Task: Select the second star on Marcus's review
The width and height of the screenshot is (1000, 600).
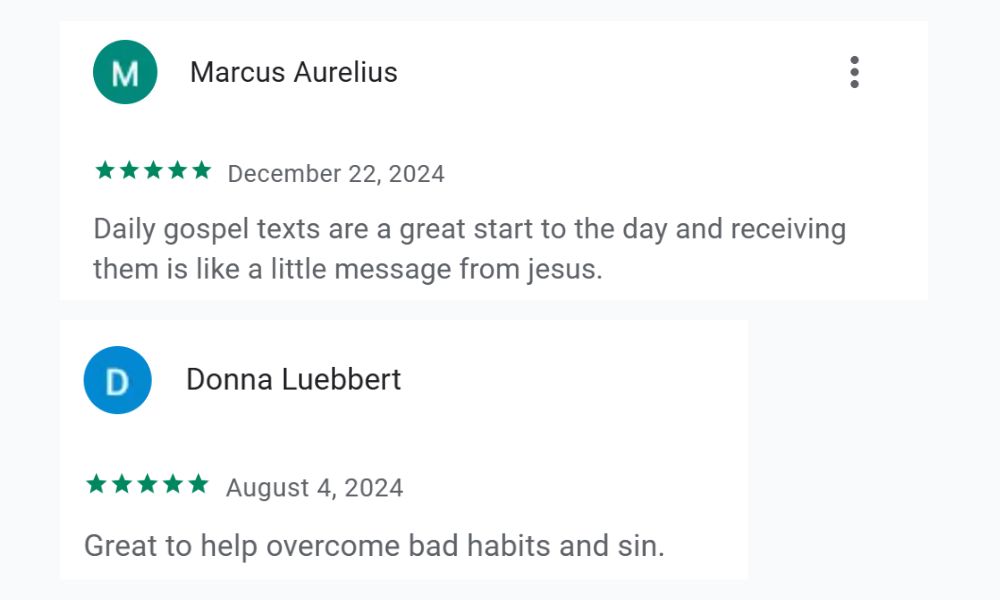Action: 127,171
